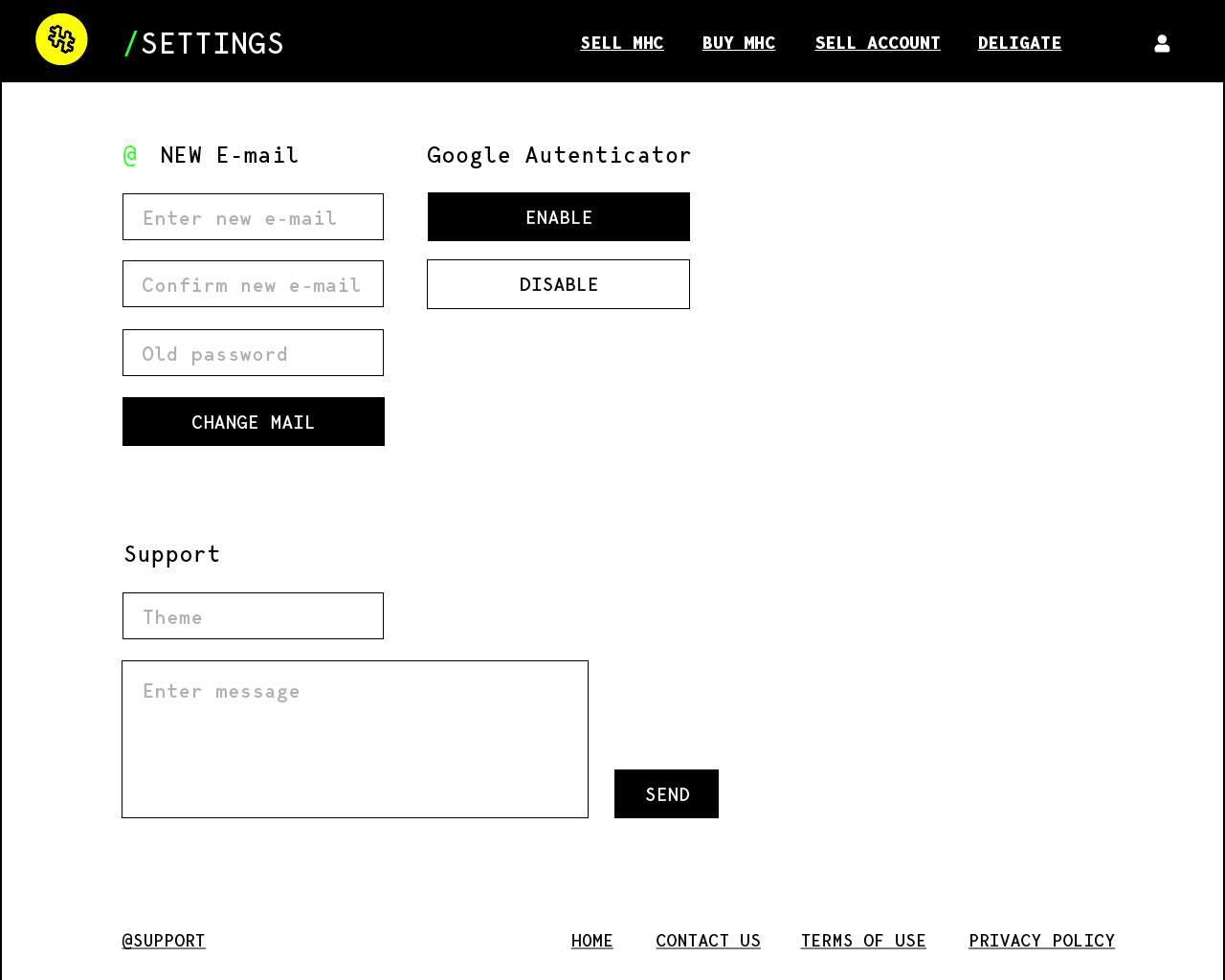Navigate to SELL ACCOUNT

tap(878, 43)
